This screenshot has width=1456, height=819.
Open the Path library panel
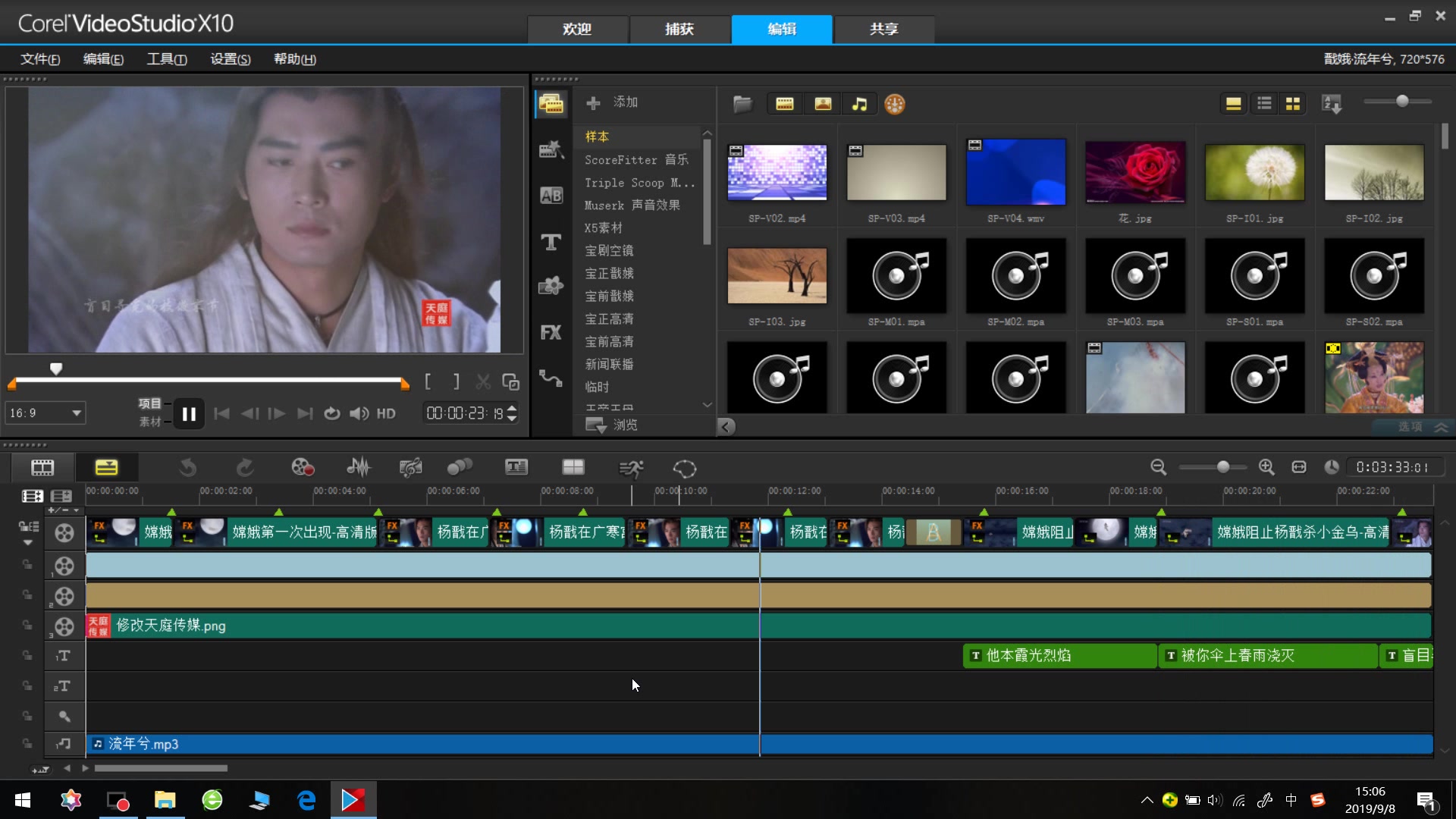point(551,378)
